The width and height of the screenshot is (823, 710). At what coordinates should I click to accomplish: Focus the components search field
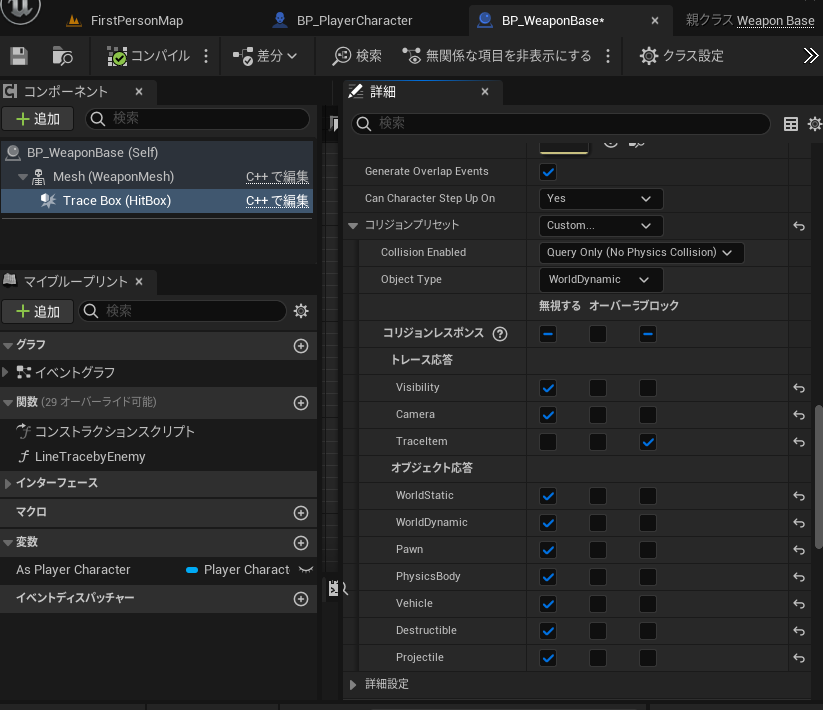coord(197,119)
